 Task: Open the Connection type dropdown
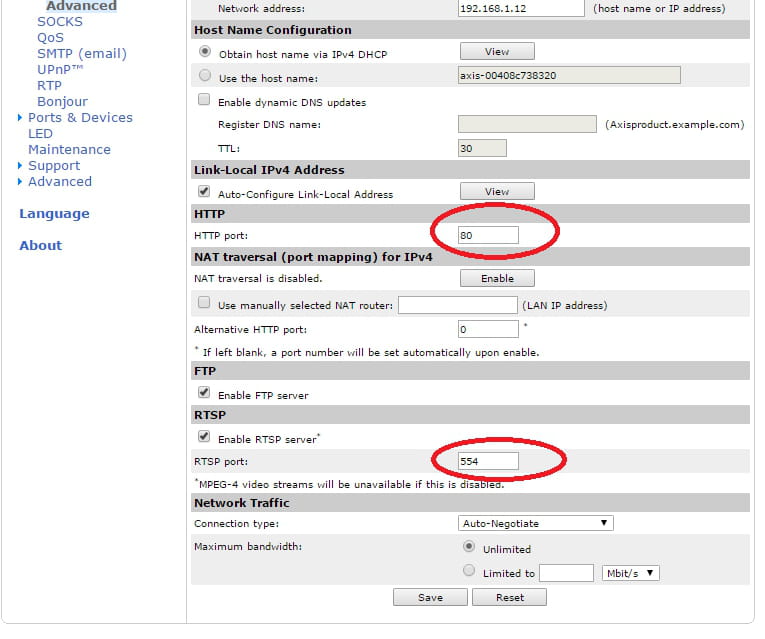tap(535, 523)
